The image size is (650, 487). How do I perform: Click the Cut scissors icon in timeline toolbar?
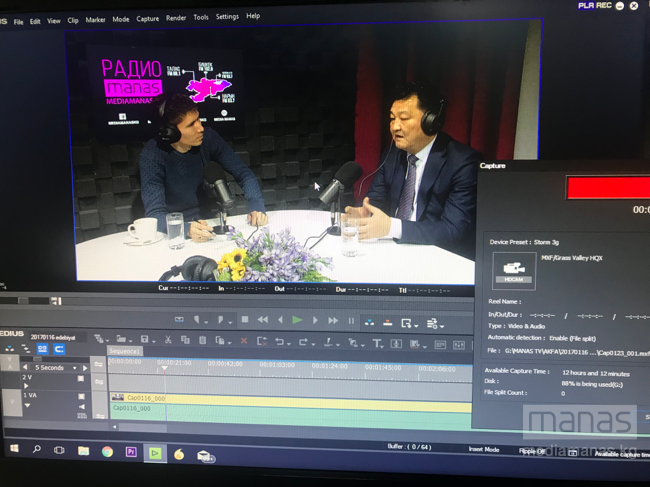tap(168, 340)
